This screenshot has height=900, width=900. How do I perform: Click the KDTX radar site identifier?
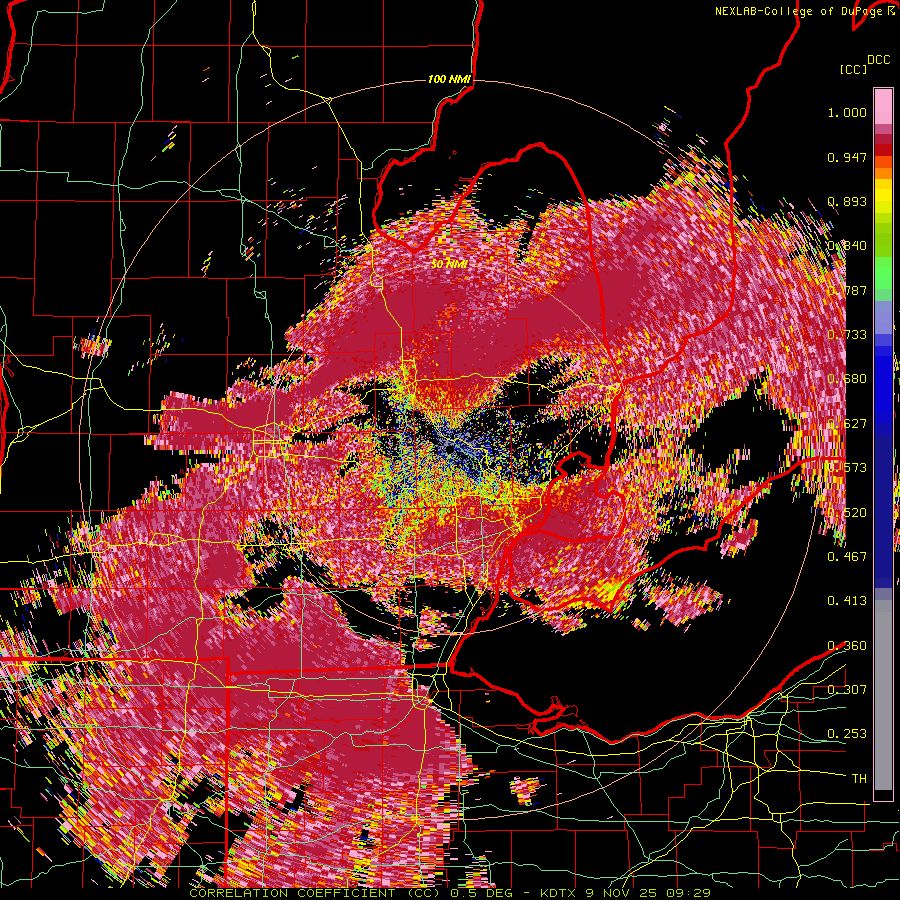558,893
